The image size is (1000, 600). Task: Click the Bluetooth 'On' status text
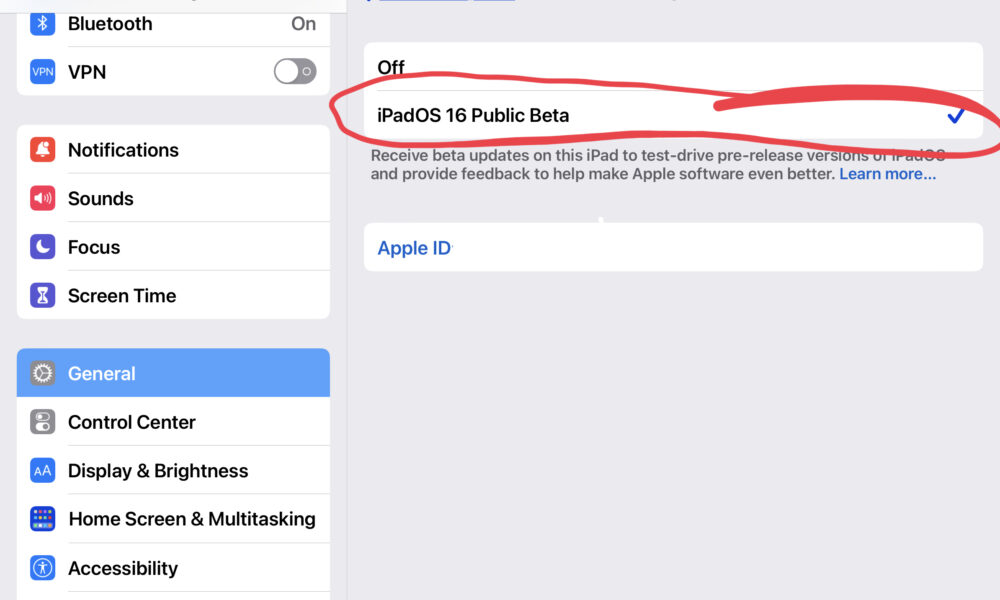pyautogui.click(x=304, y=24)
